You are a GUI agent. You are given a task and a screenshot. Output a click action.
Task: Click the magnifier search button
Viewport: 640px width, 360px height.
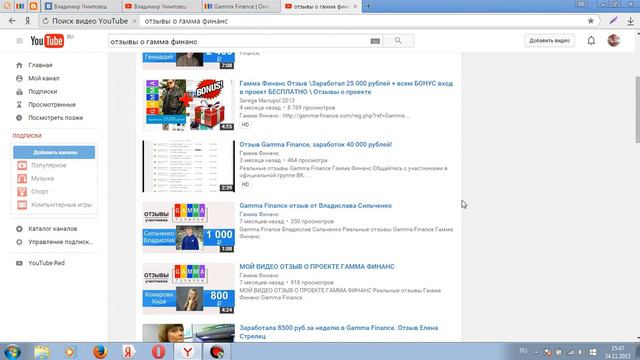pyautogui.click(x=398, y=41)
